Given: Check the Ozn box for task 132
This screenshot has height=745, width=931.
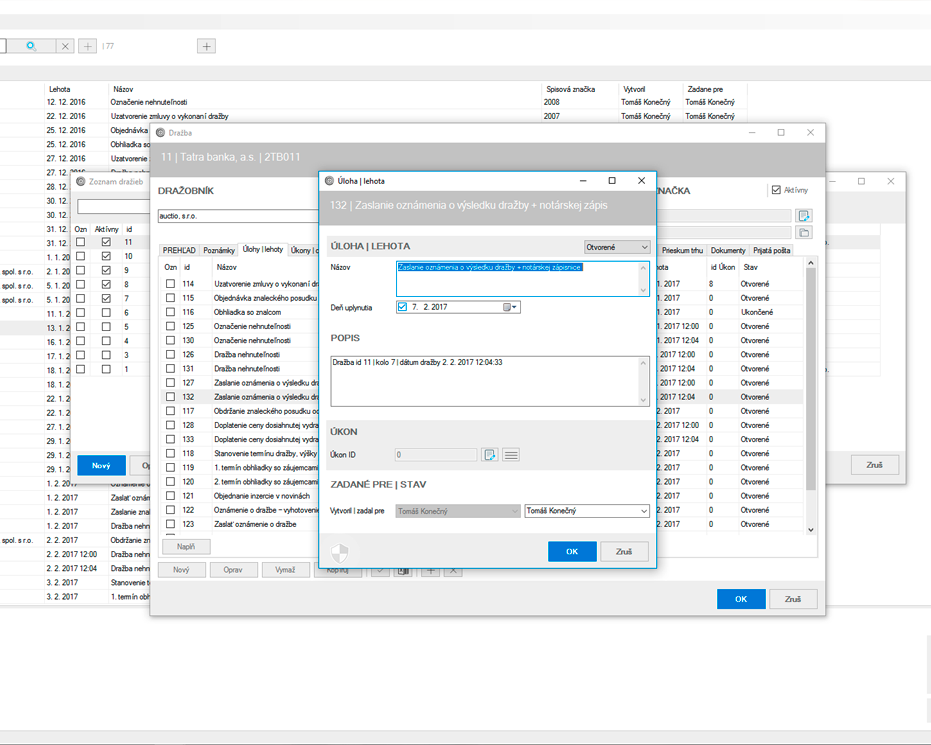Looking at the screenshot, I should click(170, 397).
